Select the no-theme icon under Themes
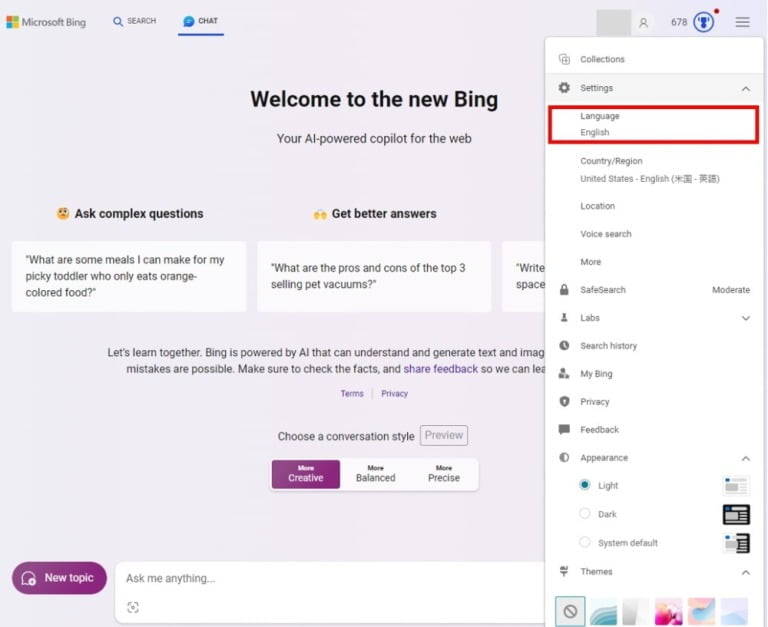 570,611
